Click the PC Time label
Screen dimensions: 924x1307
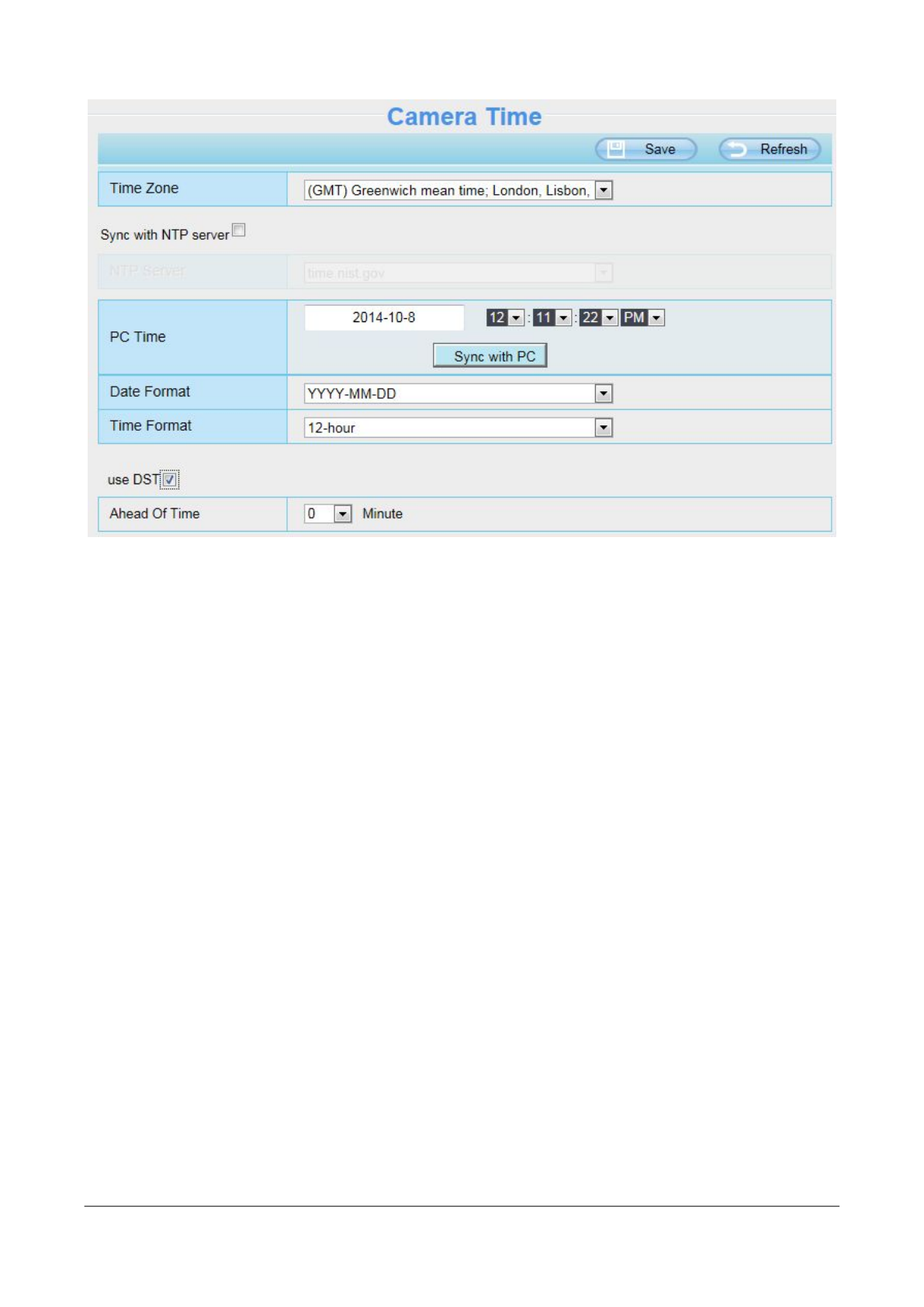click(x=138, y=337)
